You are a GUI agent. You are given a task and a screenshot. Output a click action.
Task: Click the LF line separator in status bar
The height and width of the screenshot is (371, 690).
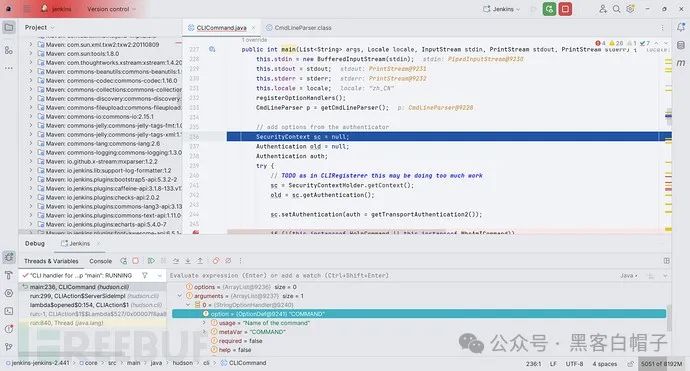(553, 364)
